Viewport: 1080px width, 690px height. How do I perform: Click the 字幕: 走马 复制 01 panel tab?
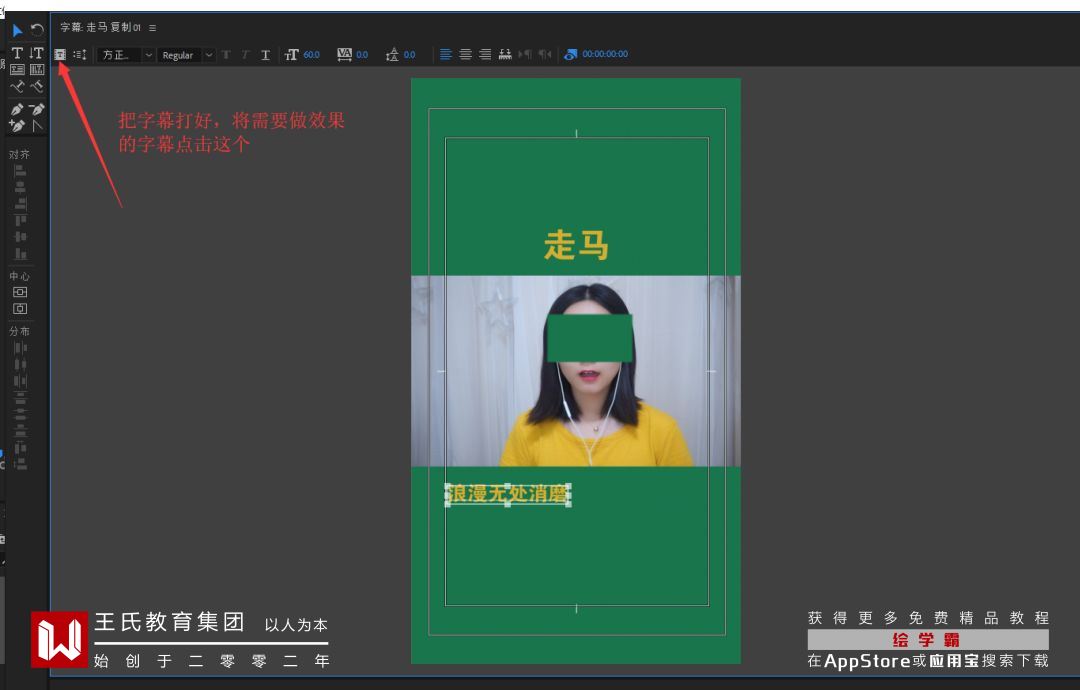click(101, 28)
